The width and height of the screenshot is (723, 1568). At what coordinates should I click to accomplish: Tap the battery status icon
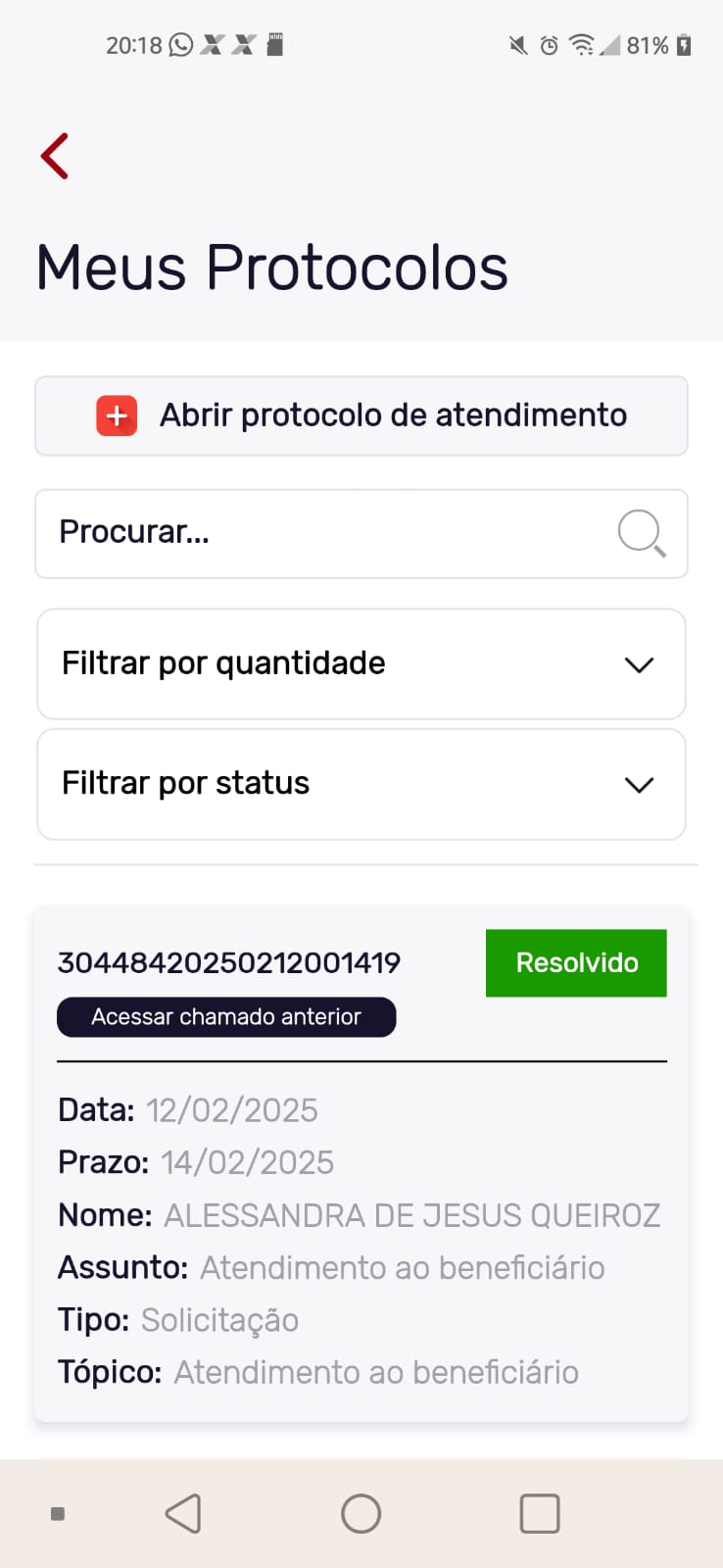[x=684, y=45]
